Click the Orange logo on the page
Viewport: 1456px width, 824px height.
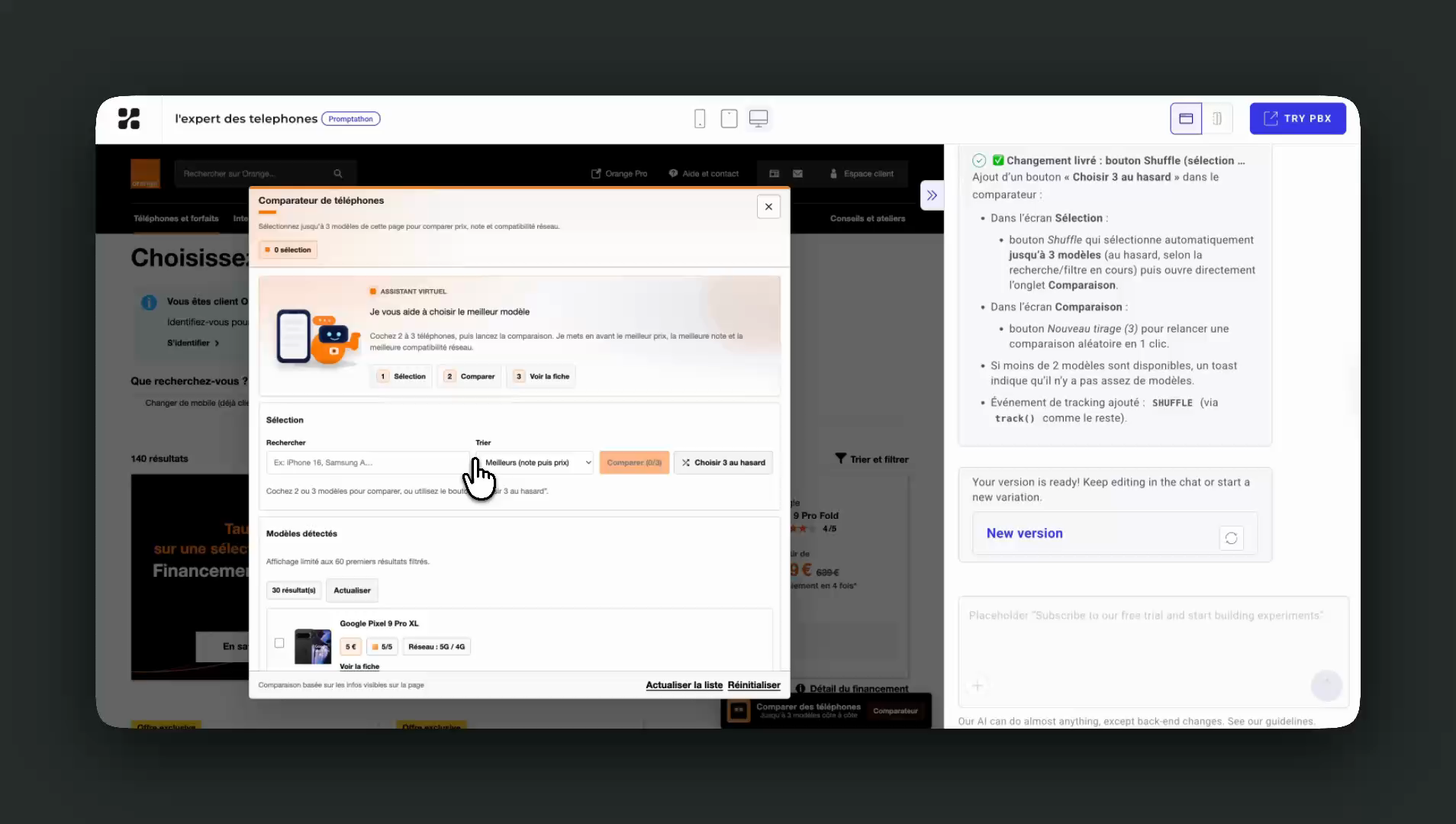[x=145, y=173]
